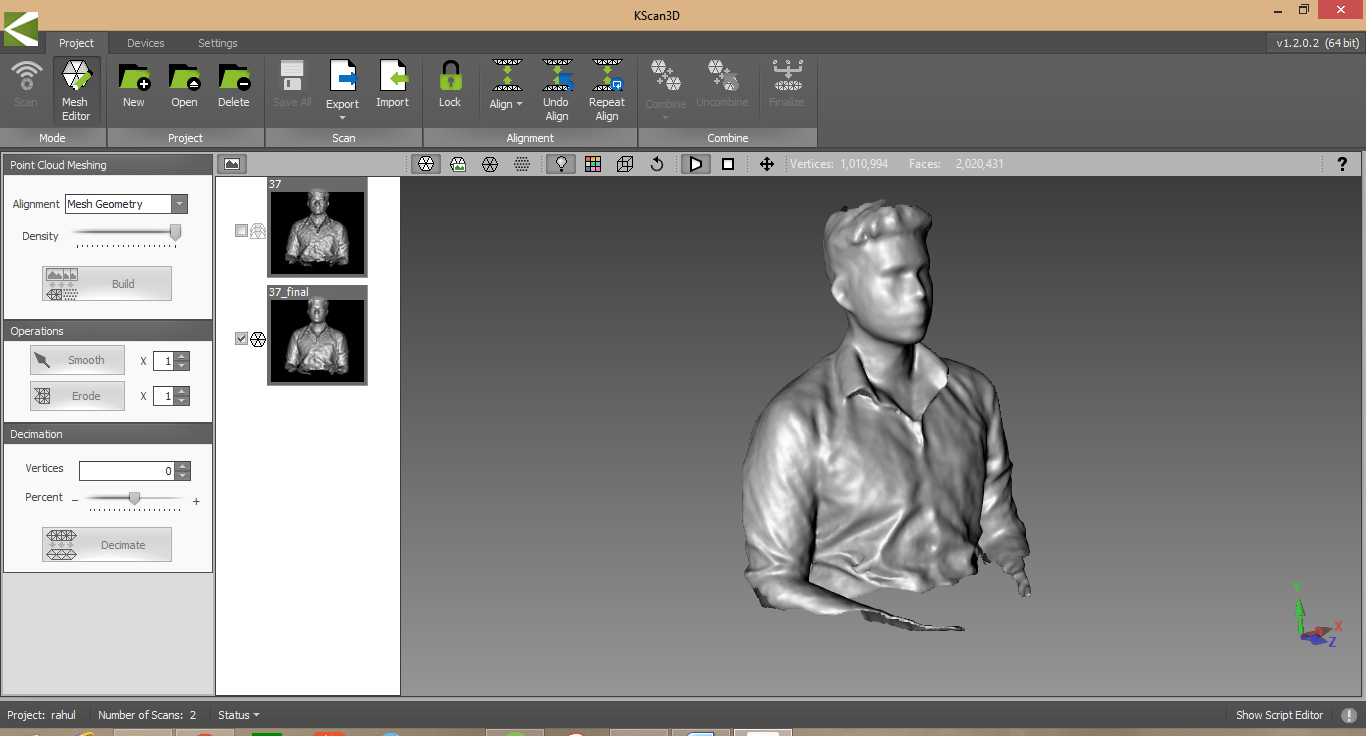
Task: Click the Decimation Vertices input field
Action: point(127,471)
